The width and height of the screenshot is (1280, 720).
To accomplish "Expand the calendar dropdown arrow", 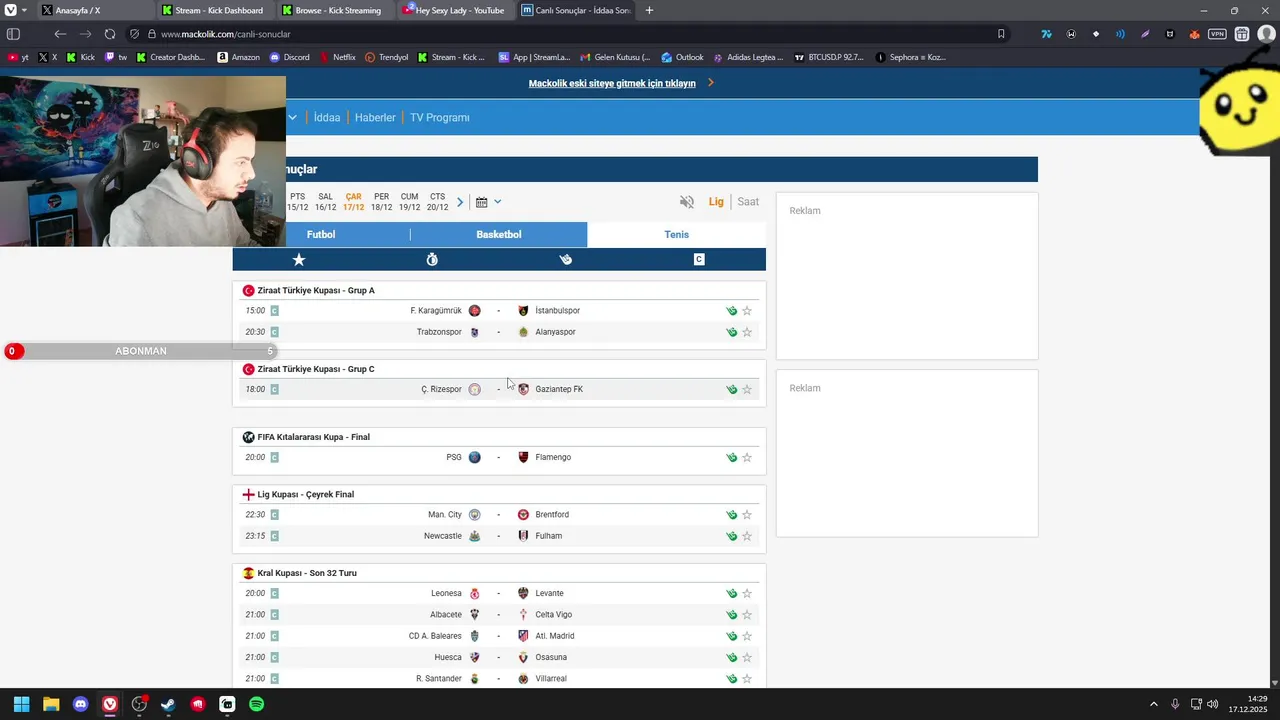I will click(x=497, y=202).
